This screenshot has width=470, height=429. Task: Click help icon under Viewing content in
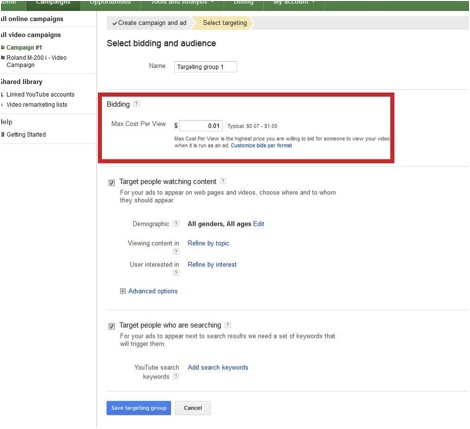click(176, 251)
